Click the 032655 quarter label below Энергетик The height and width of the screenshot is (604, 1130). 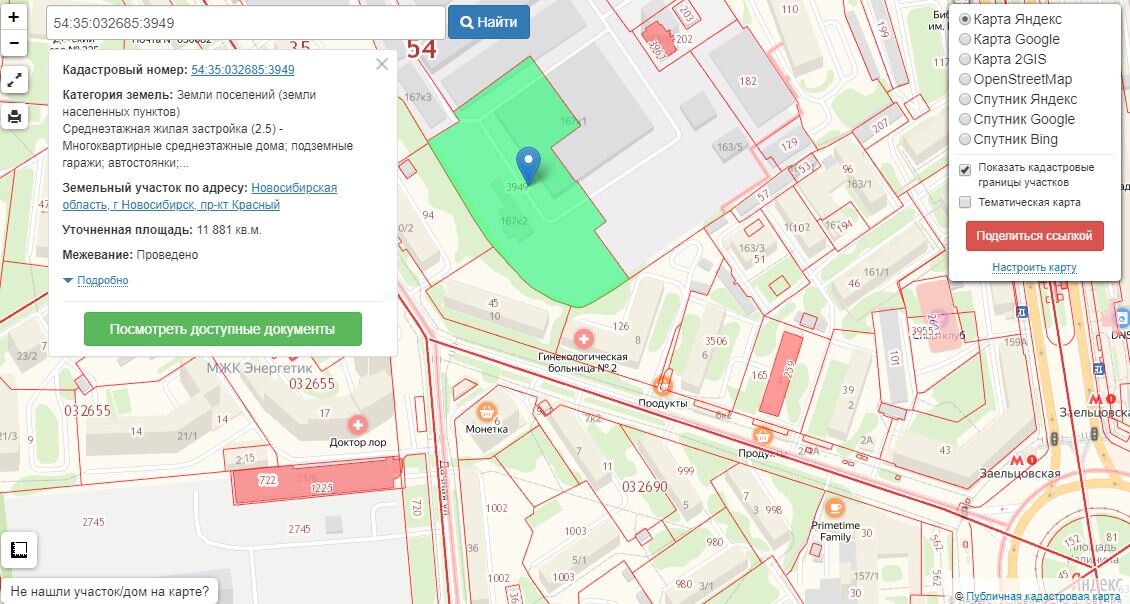coord(311,384)
